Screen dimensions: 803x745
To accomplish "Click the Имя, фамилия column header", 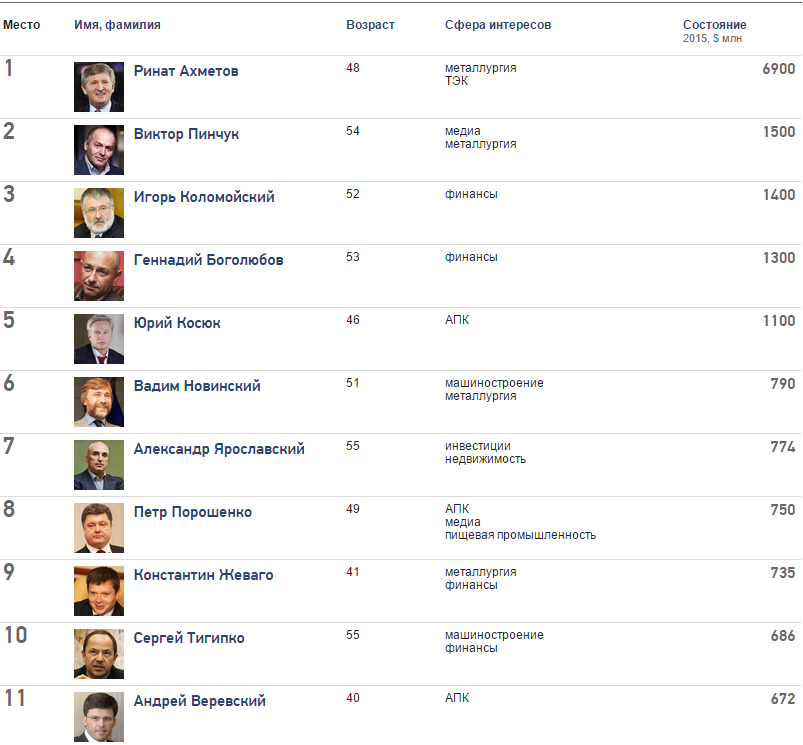I will [117, 25].
